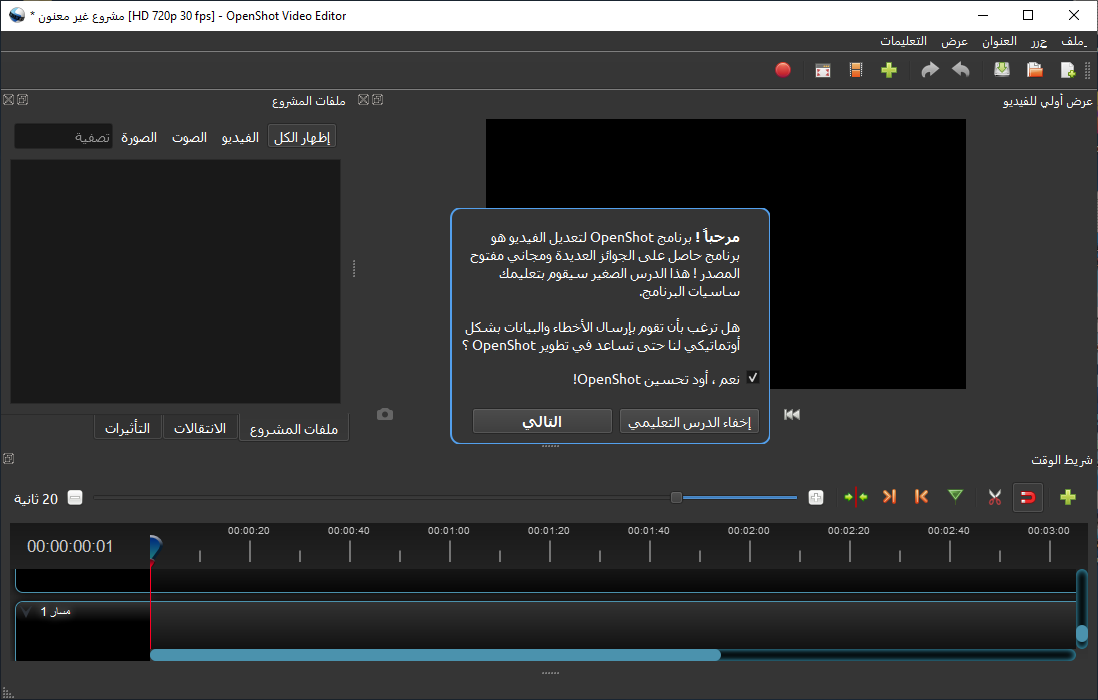Expand track مسار 1 menu arrow

[x=27, y=612]
